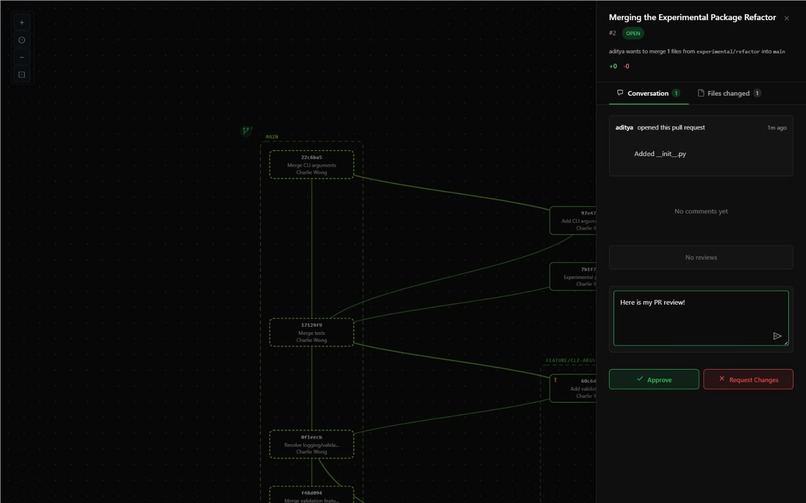Zoom out with the minus control
Viewport: 806px width, 503px height.
[22, 57]
